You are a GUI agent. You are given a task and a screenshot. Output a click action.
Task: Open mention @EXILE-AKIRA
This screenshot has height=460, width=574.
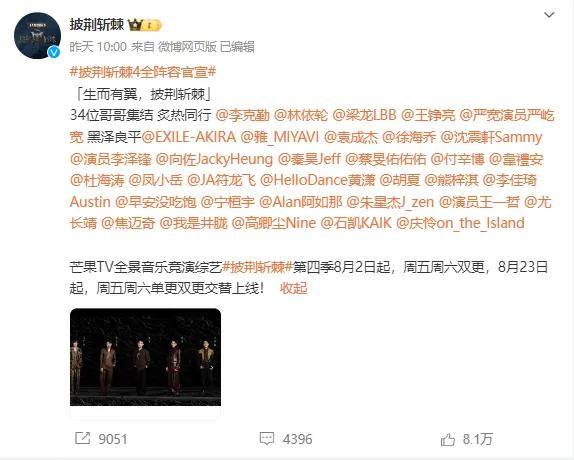pos(189,137)
